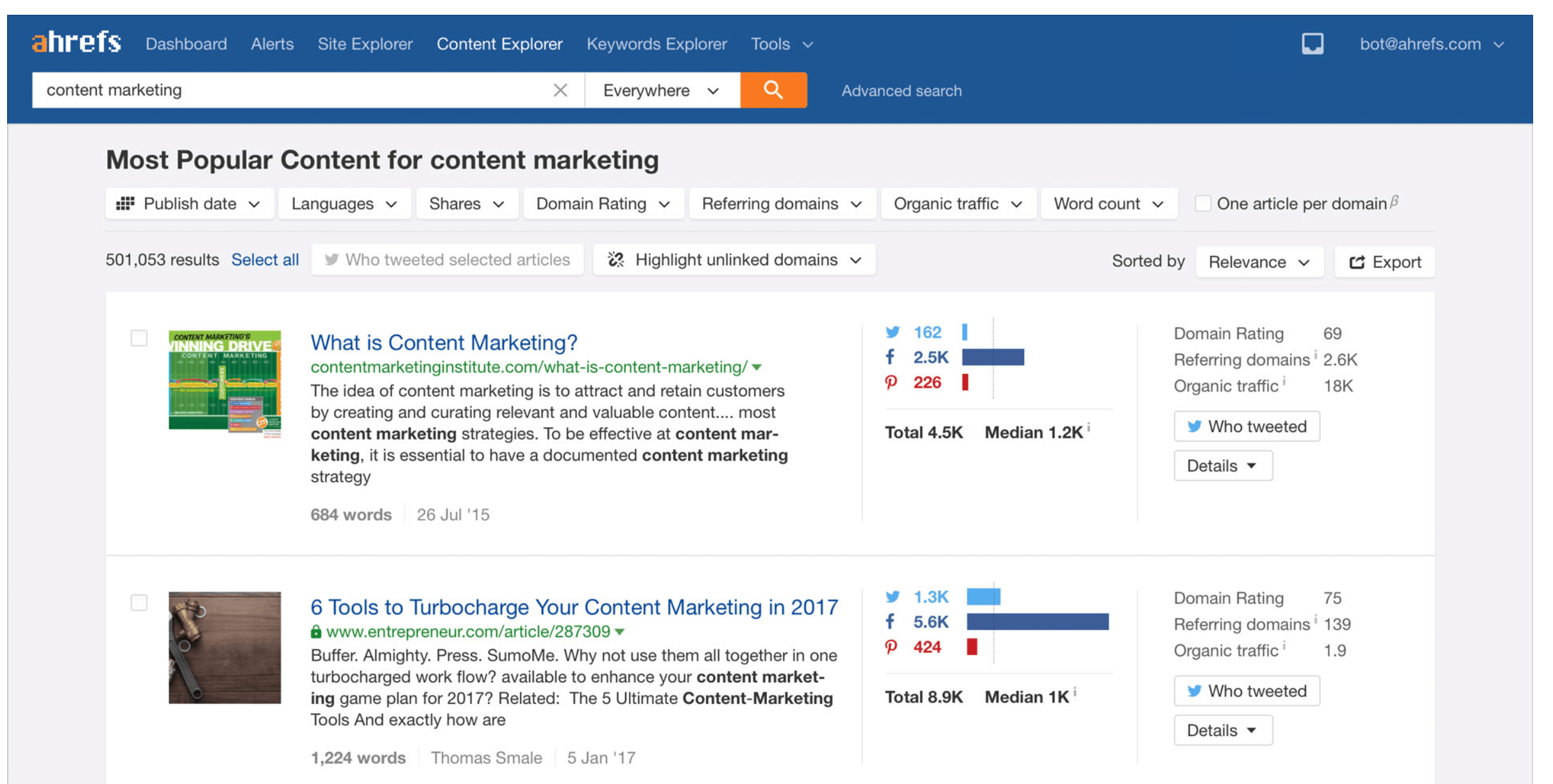This screenshot has width=1553, height=784.
Task: Clear the search query with X icon
Action: click(560, 90)
